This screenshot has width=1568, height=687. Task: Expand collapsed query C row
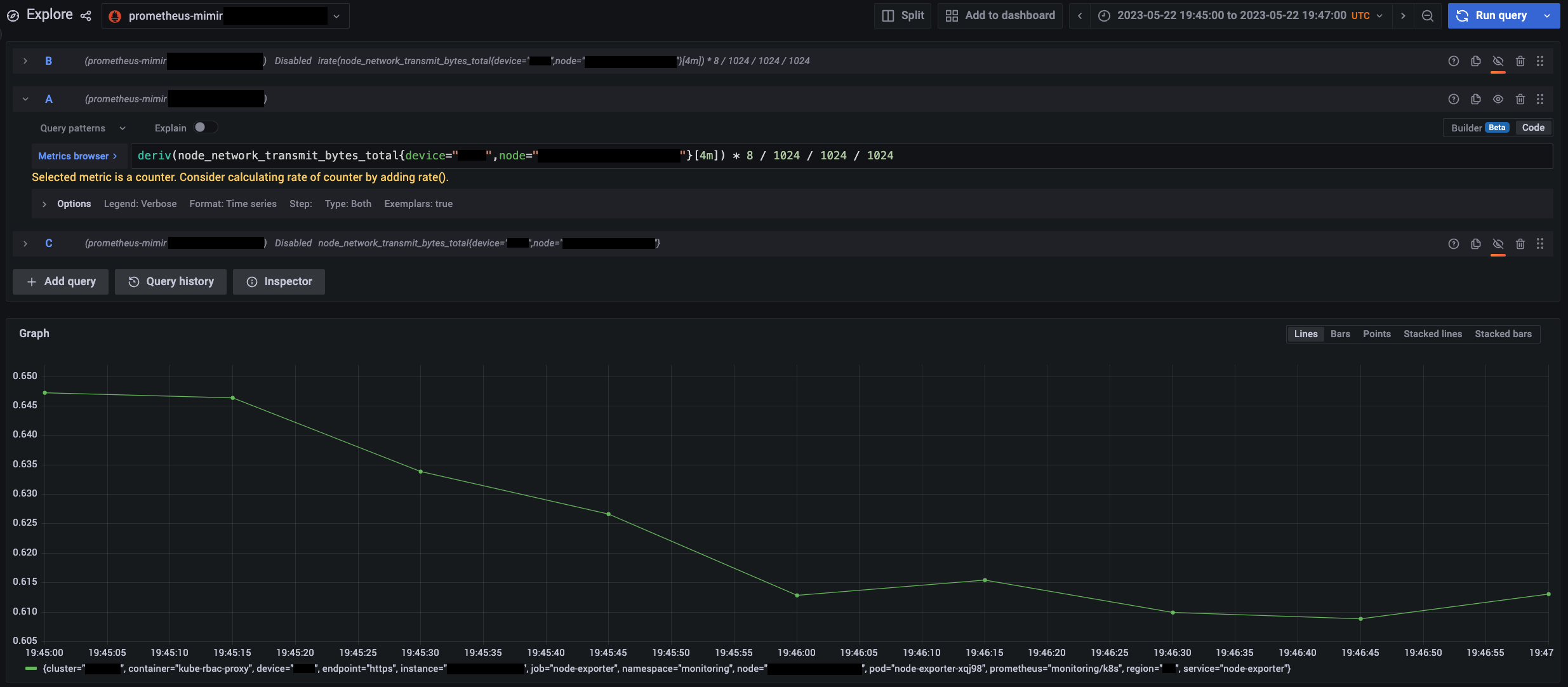click(x=25, y=244)
